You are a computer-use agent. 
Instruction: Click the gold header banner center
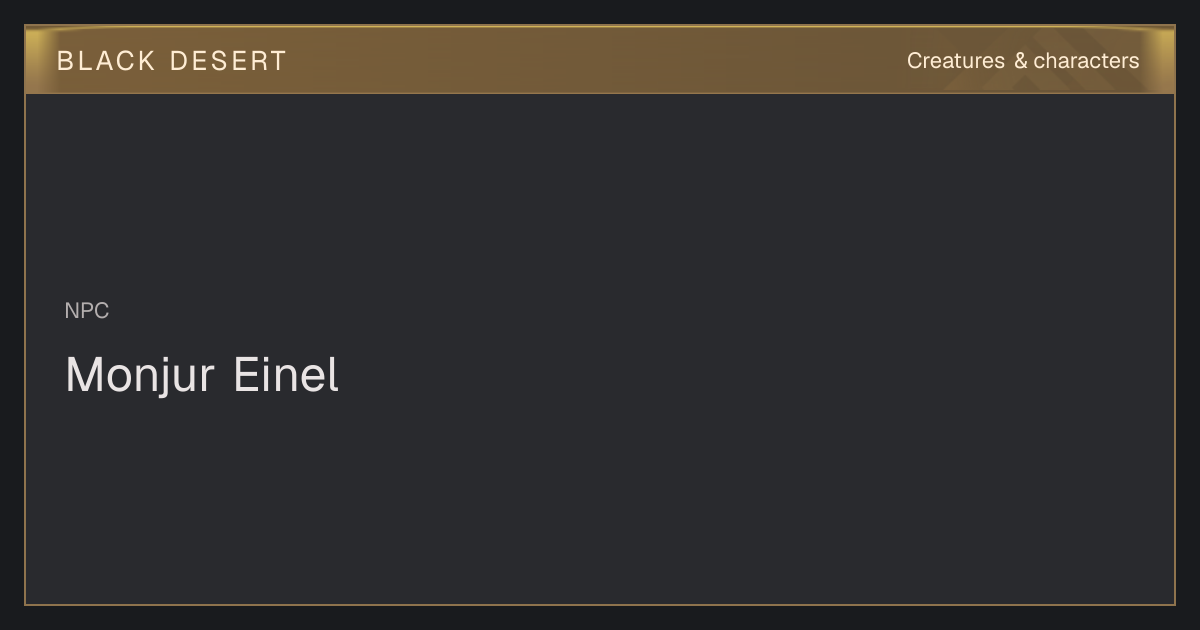pyautogui.click(x=600, y=60)
